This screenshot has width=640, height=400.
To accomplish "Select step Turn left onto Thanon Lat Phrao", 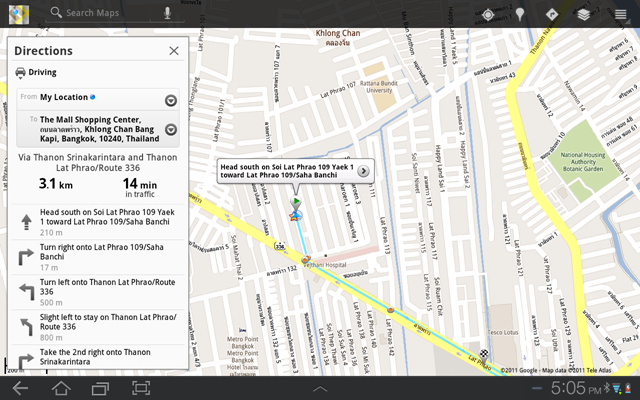I will tap(98, 292).
